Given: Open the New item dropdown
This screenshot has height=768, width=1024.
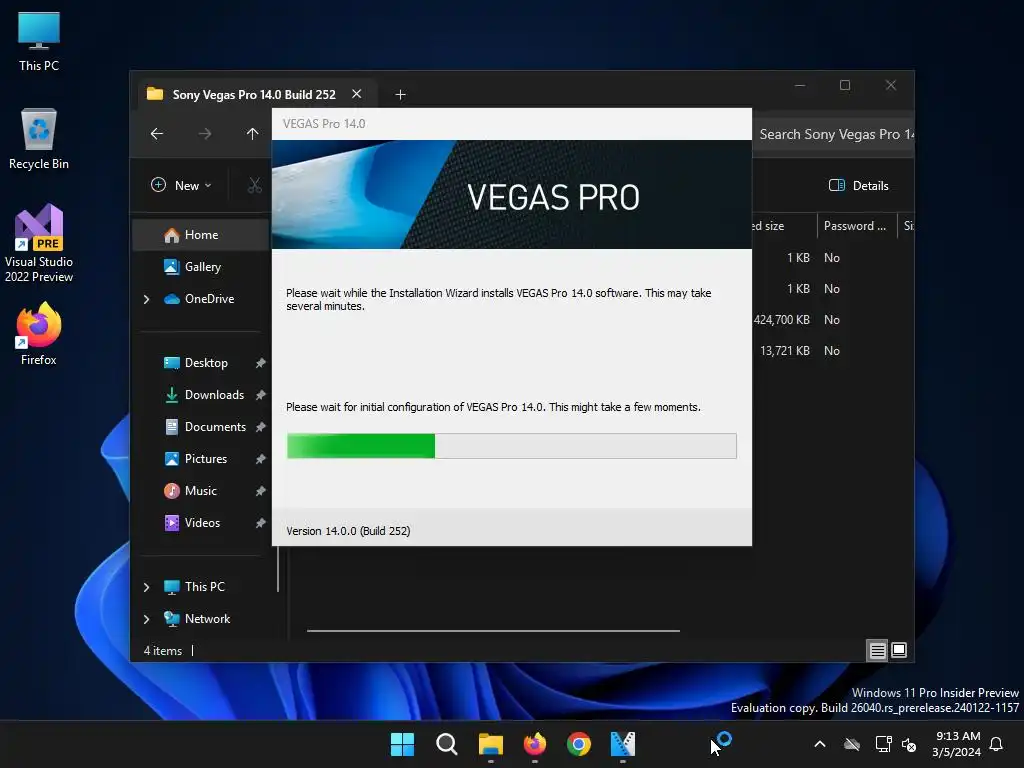Looking at the screenshot, I should pyautogui.click(x=181, y=185).
